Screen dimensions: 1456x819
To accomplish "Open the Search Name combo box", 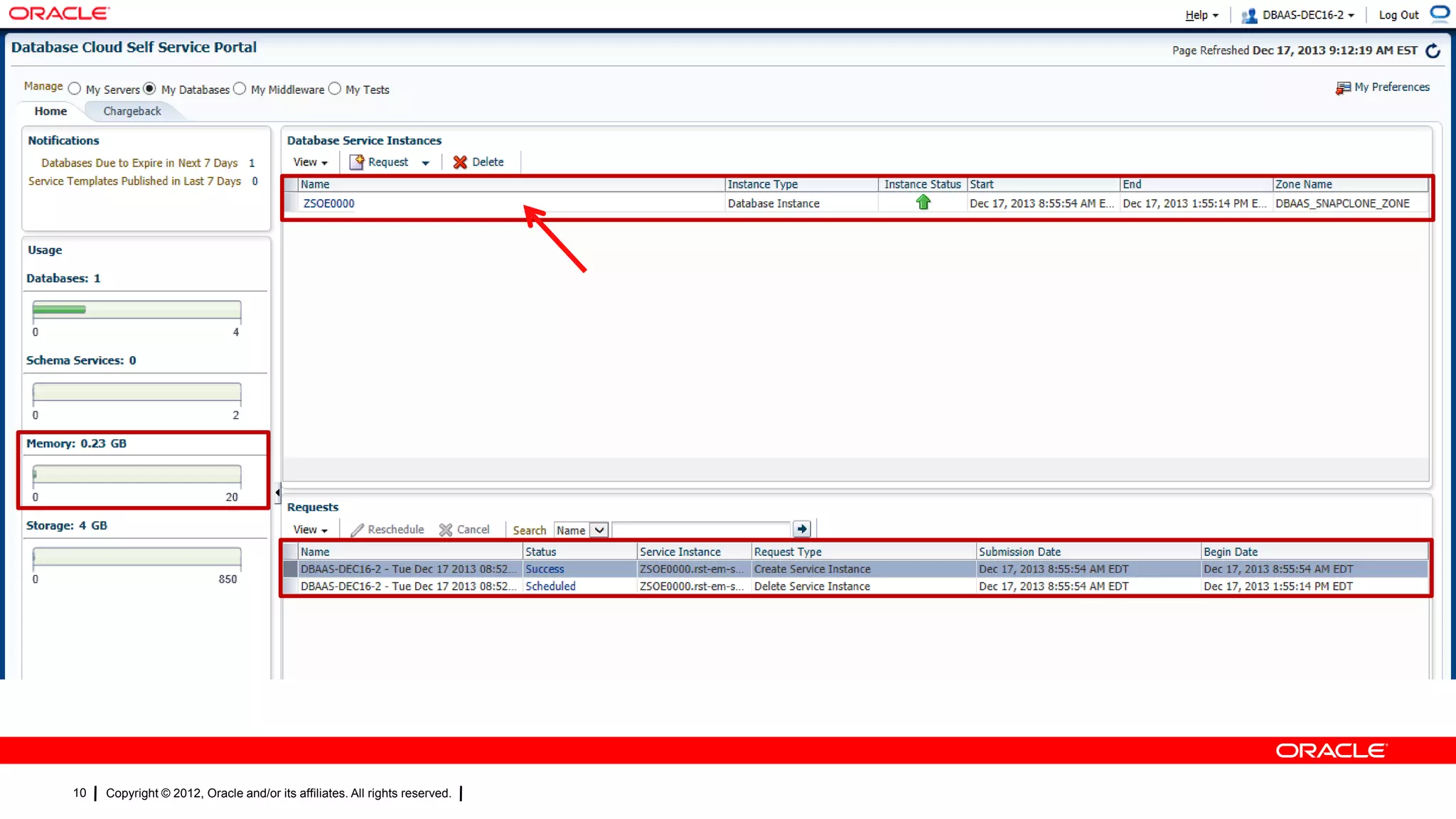I will click(x=581, y=530).
